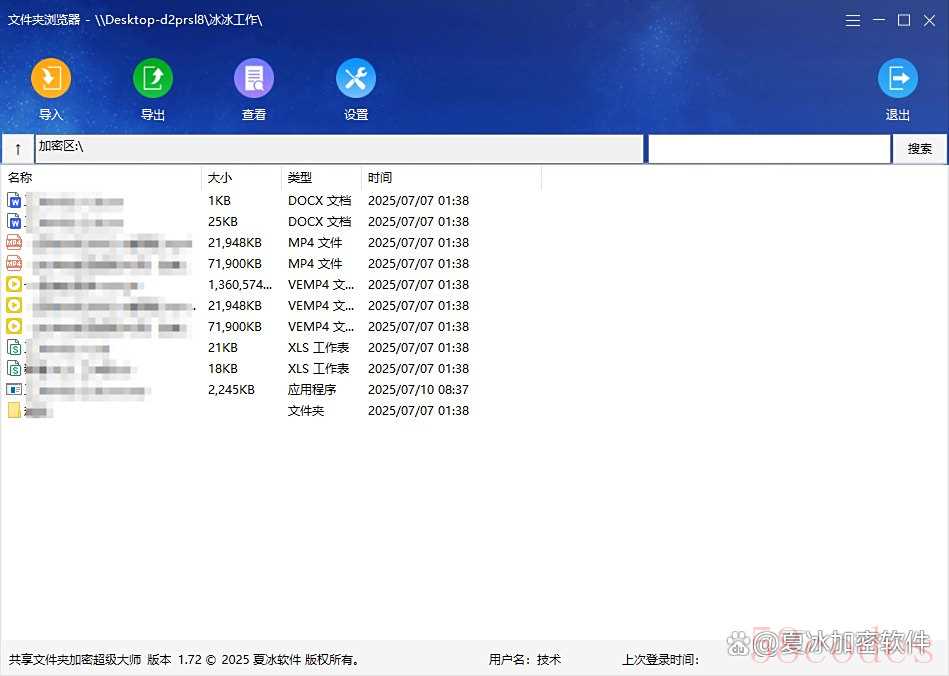Select the VEMP4 icon of the 1,360,574 KB file
Image resolution: width=949 pixels, height=676 pixels.
point(14,284)
